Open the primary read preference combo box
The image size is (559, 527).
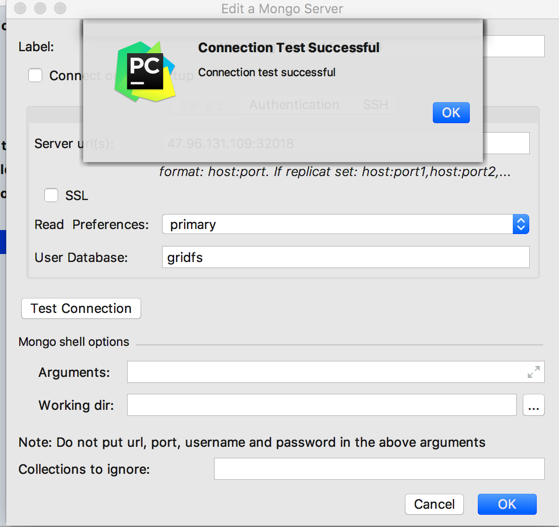tap(345, 224)
